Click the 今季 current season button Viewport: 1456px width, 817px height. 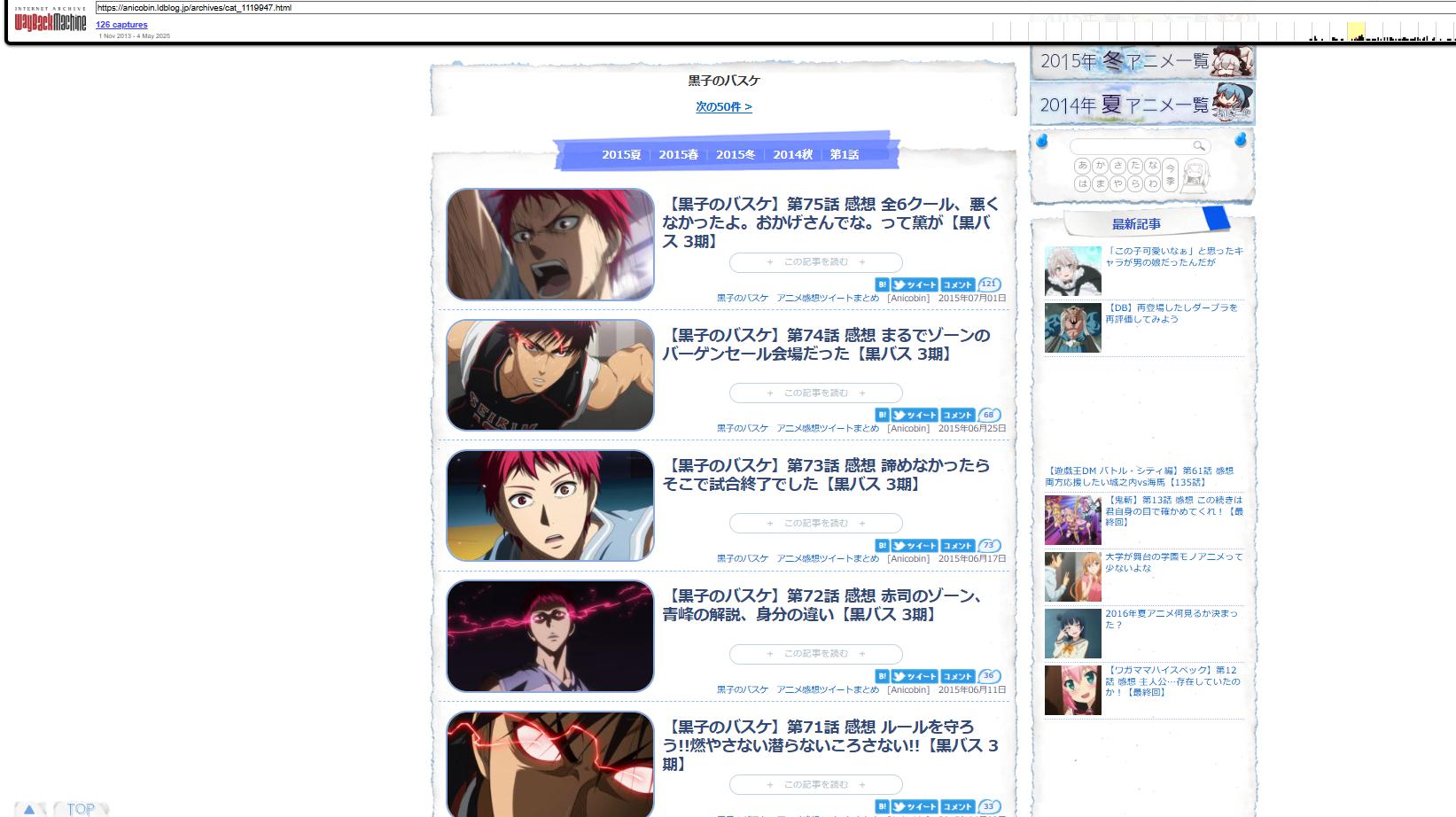click(1170, 175)
